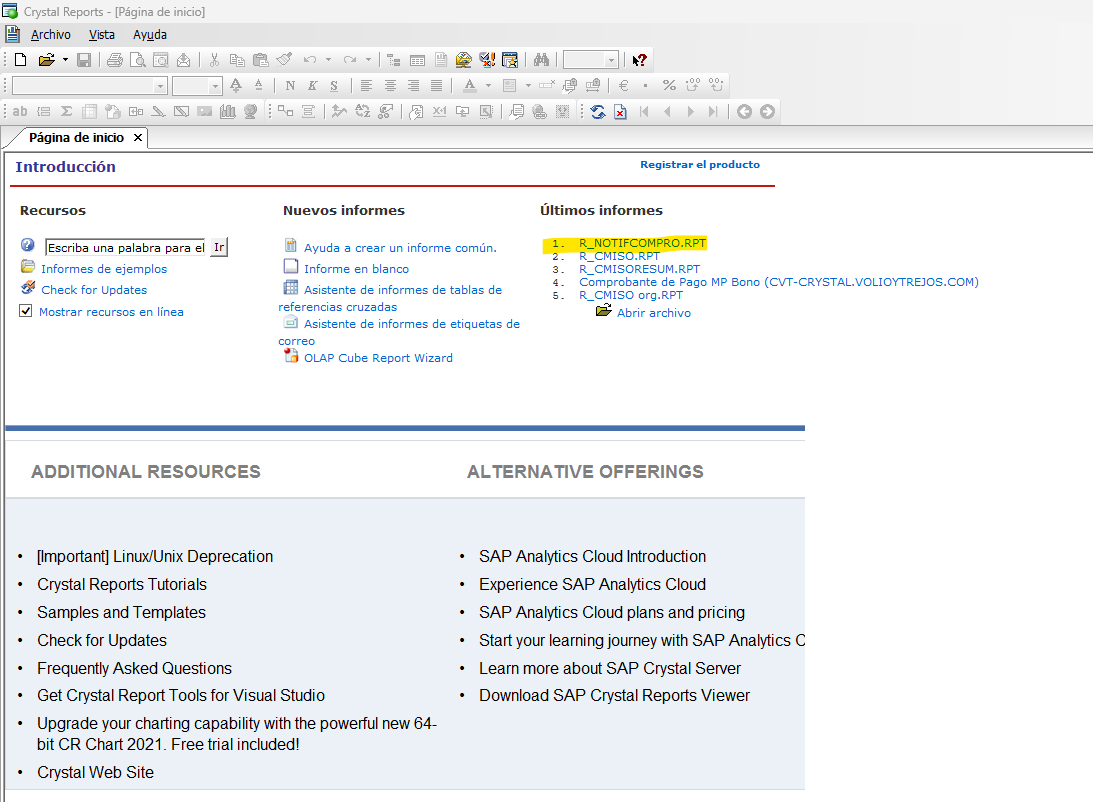The height and width of the screenshot is (802, 1093).
Task: Expand the Open icon dropdown arrow
Action: click(x=65, y=60)
